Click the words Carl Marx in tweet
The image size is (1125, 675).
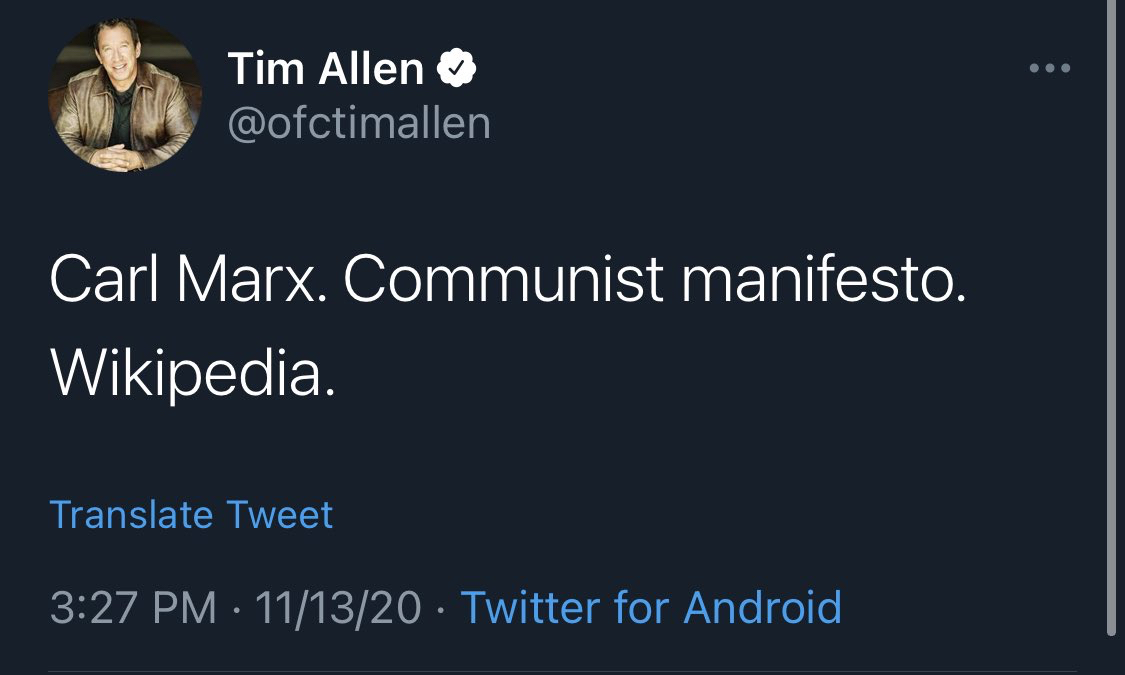click(189, 281)
